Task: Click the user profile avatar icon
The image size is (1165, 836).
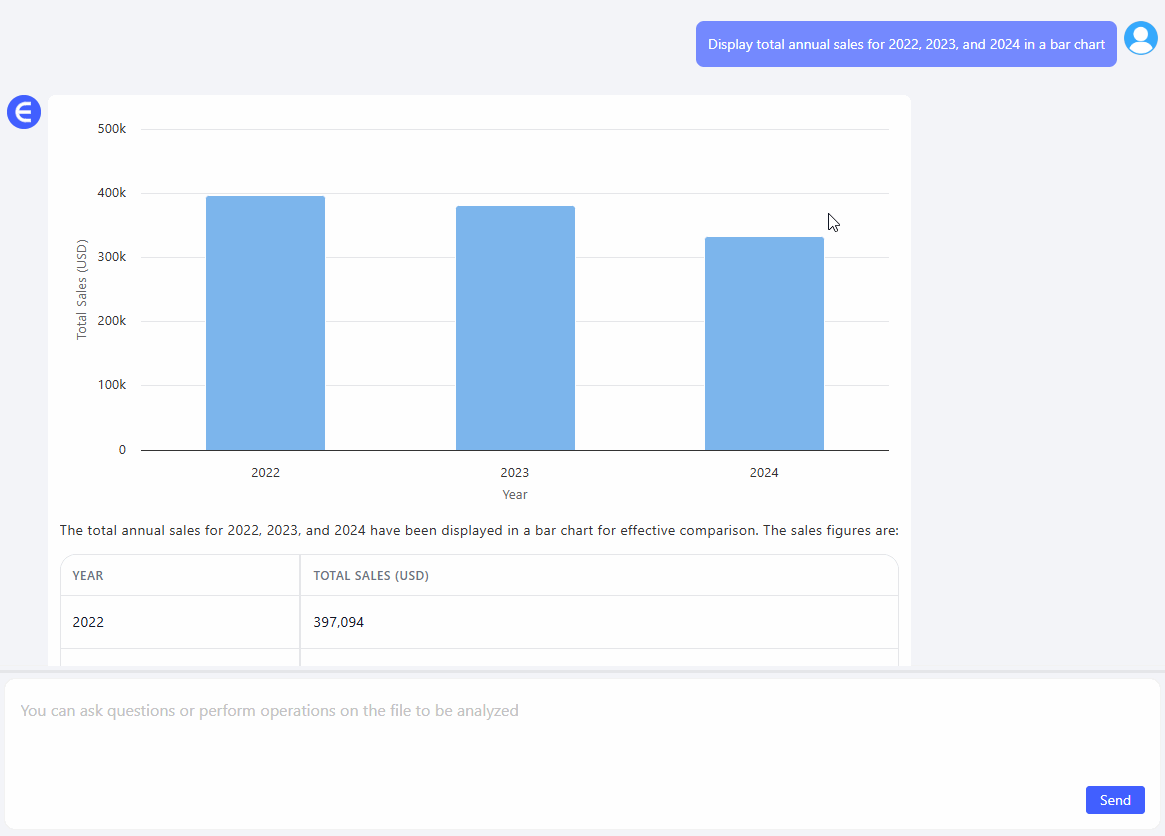Action: (x=1140, y=38)
